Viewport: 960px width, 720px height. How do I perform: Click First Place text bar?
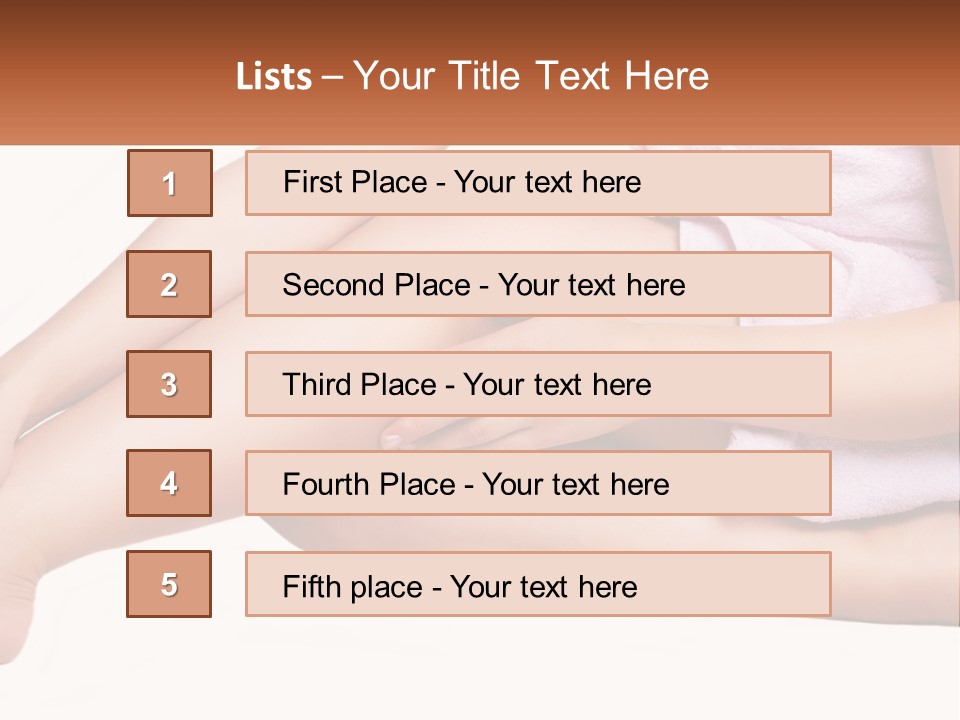[x=538, y=183]
